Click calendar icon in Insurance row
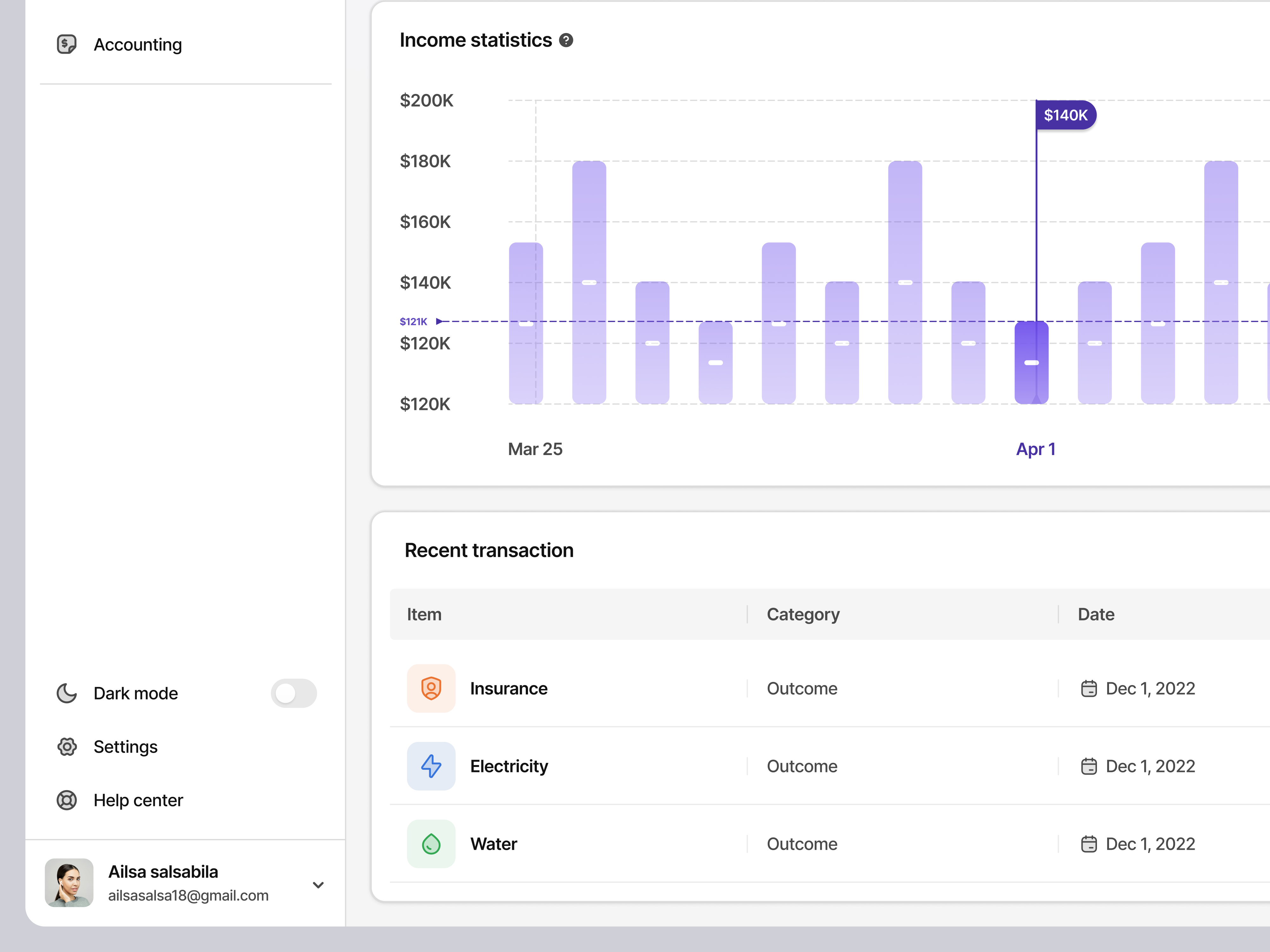 point(1089,688)
